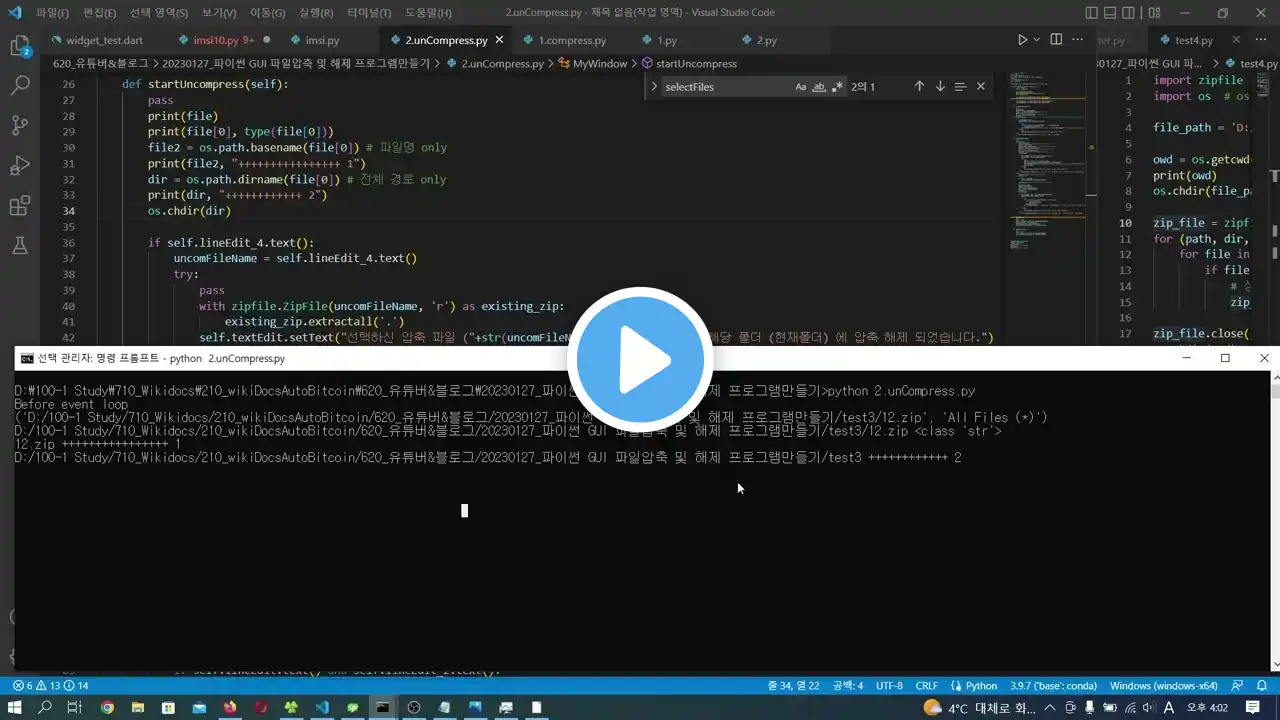Switch to the 2.py tab
Image resolution: width=1280 pixels, height=720 pixels.
click(x=766, y=40)
